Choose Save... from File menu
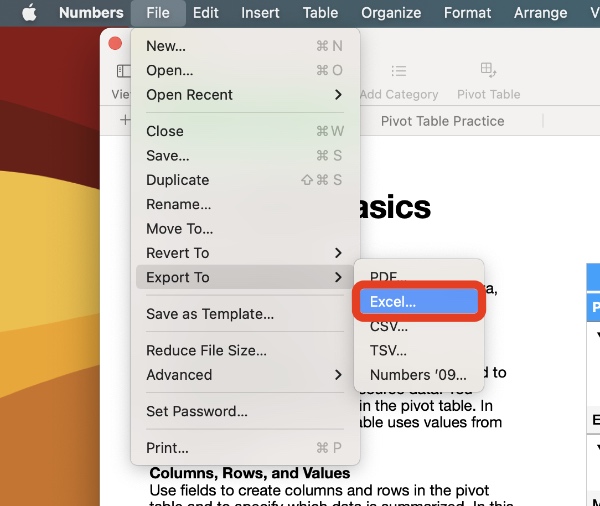 coord(245,155)
